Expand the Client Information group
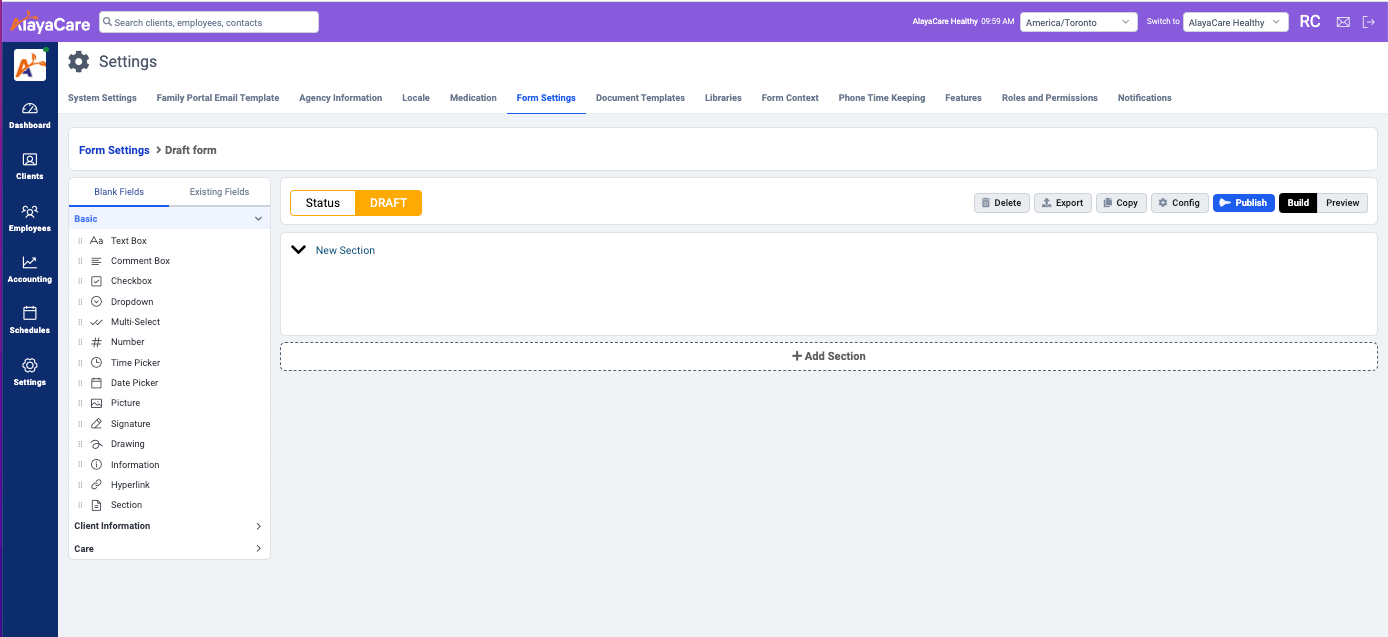Image resolution: width=1388 pixels, height=637 pixels. 258,526
